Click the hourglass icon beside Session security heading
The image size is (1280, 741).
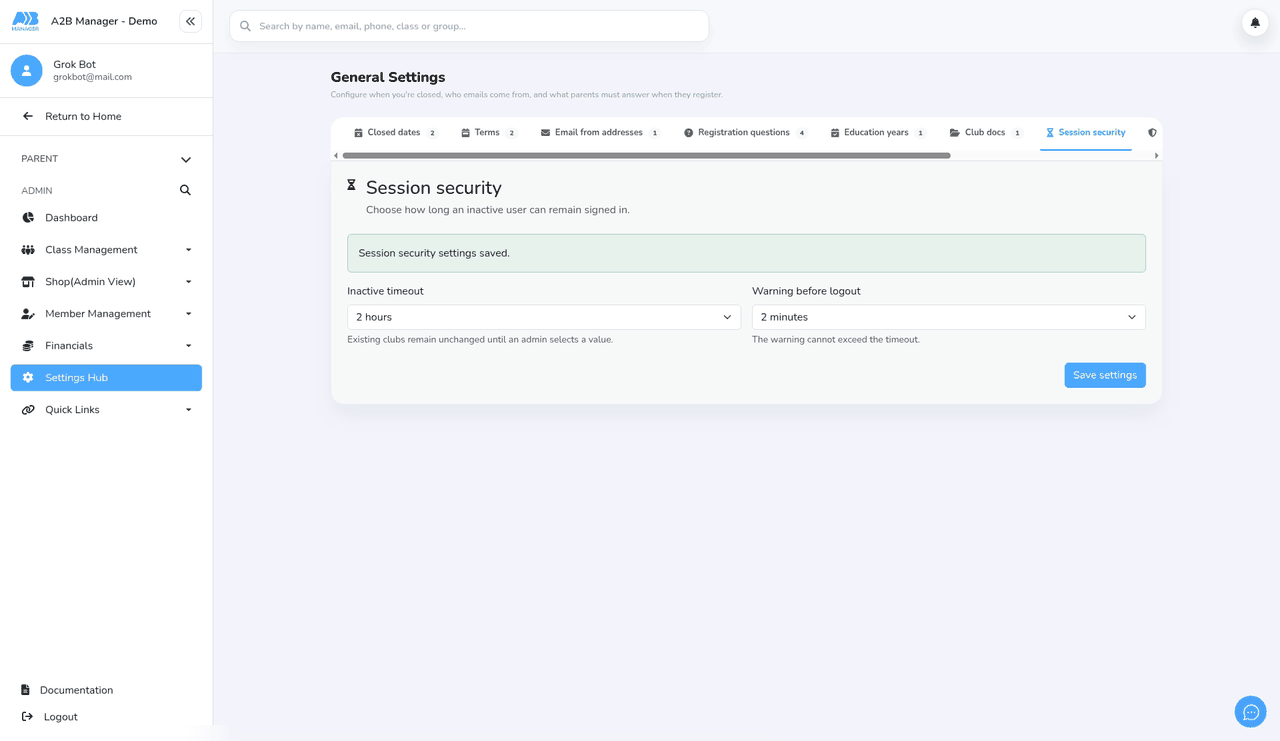[351, 185]
